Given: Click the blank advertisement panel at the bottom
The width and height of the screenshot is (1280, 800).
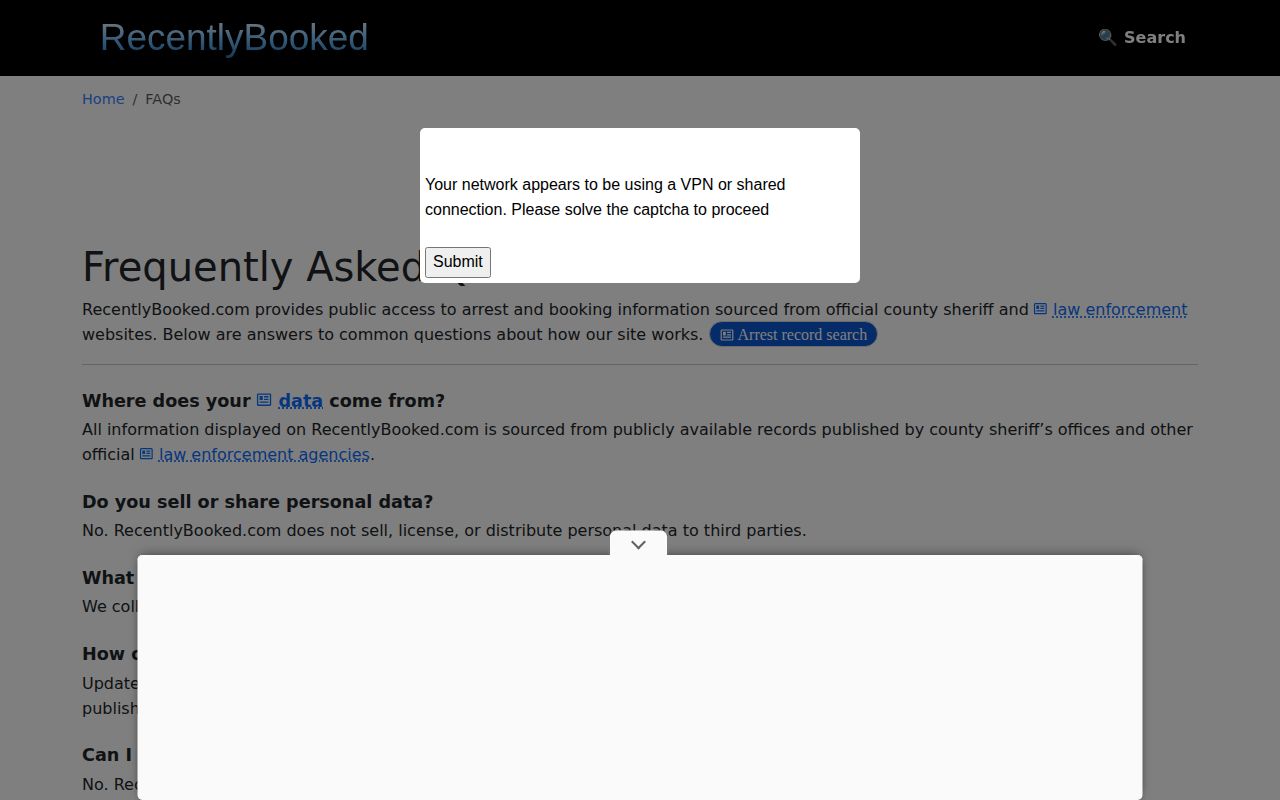Looking at the screenshot, I should pyautogui.click(x=640, y=677).
